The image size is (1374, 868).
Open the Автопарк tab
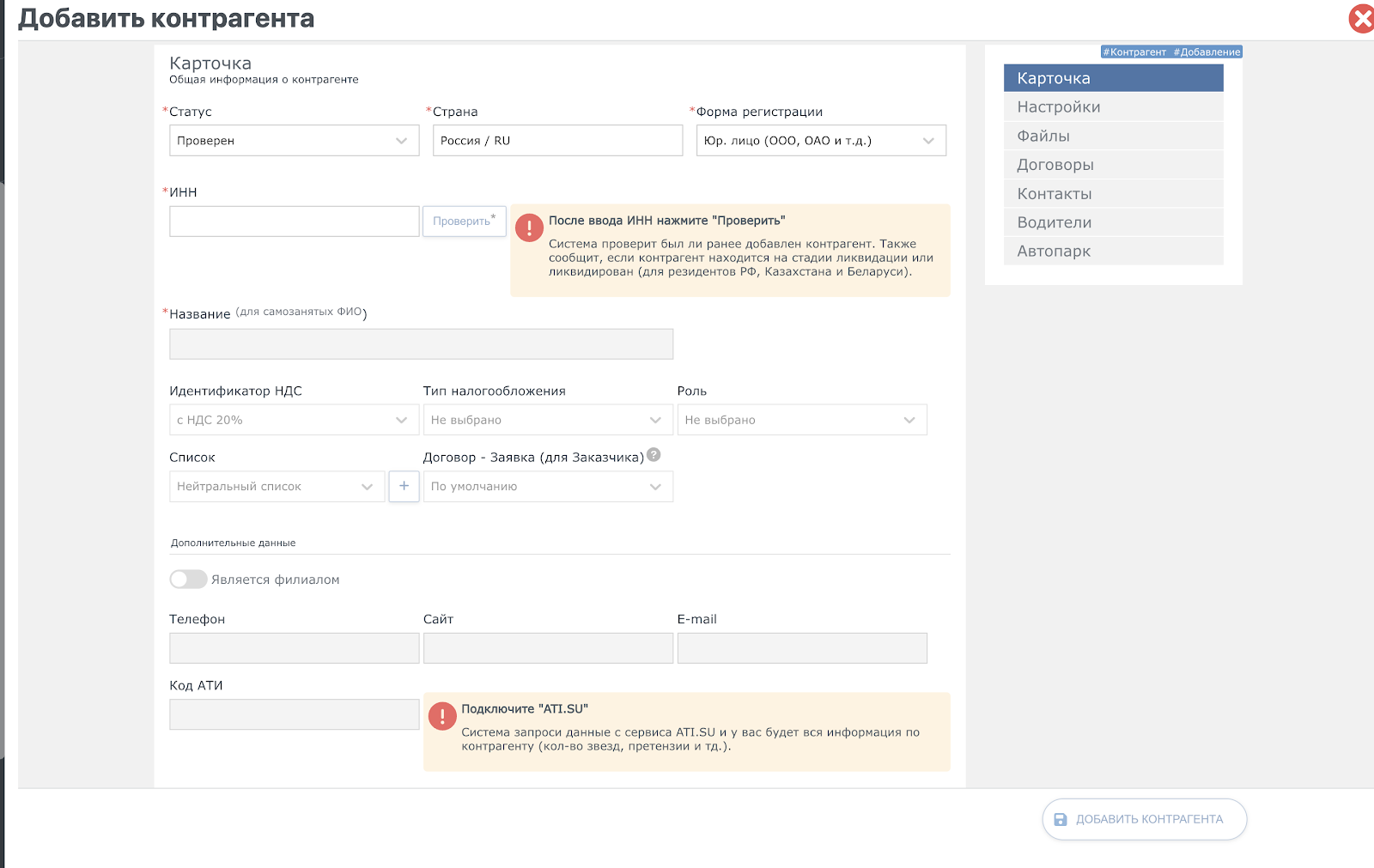[1113, 251]
